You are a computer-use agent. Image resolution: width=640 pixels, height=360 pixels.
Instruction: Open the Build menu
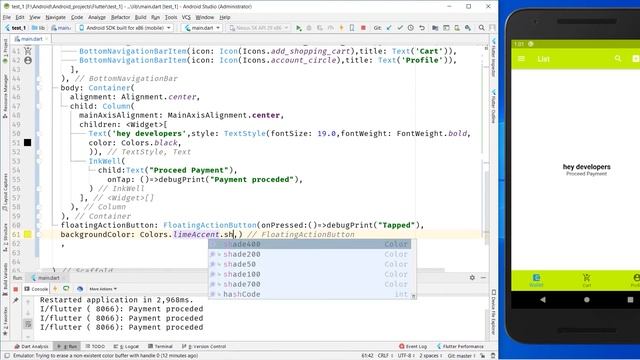click(x=140, y=17)
